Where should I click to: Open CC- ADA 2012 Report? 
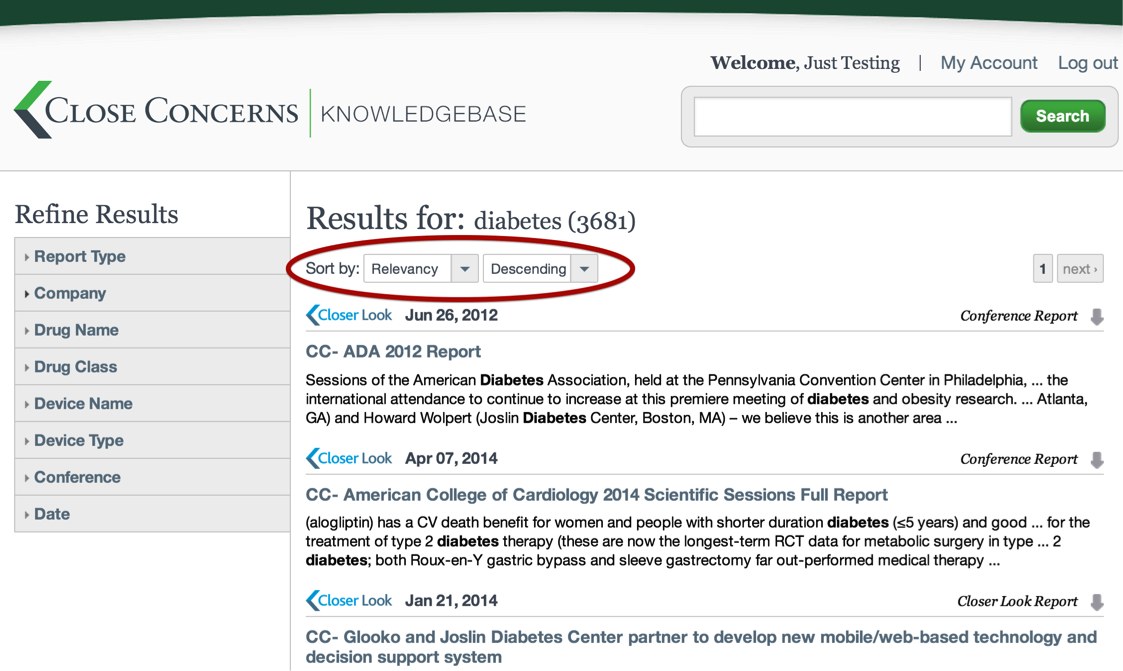tap(393, 352)
